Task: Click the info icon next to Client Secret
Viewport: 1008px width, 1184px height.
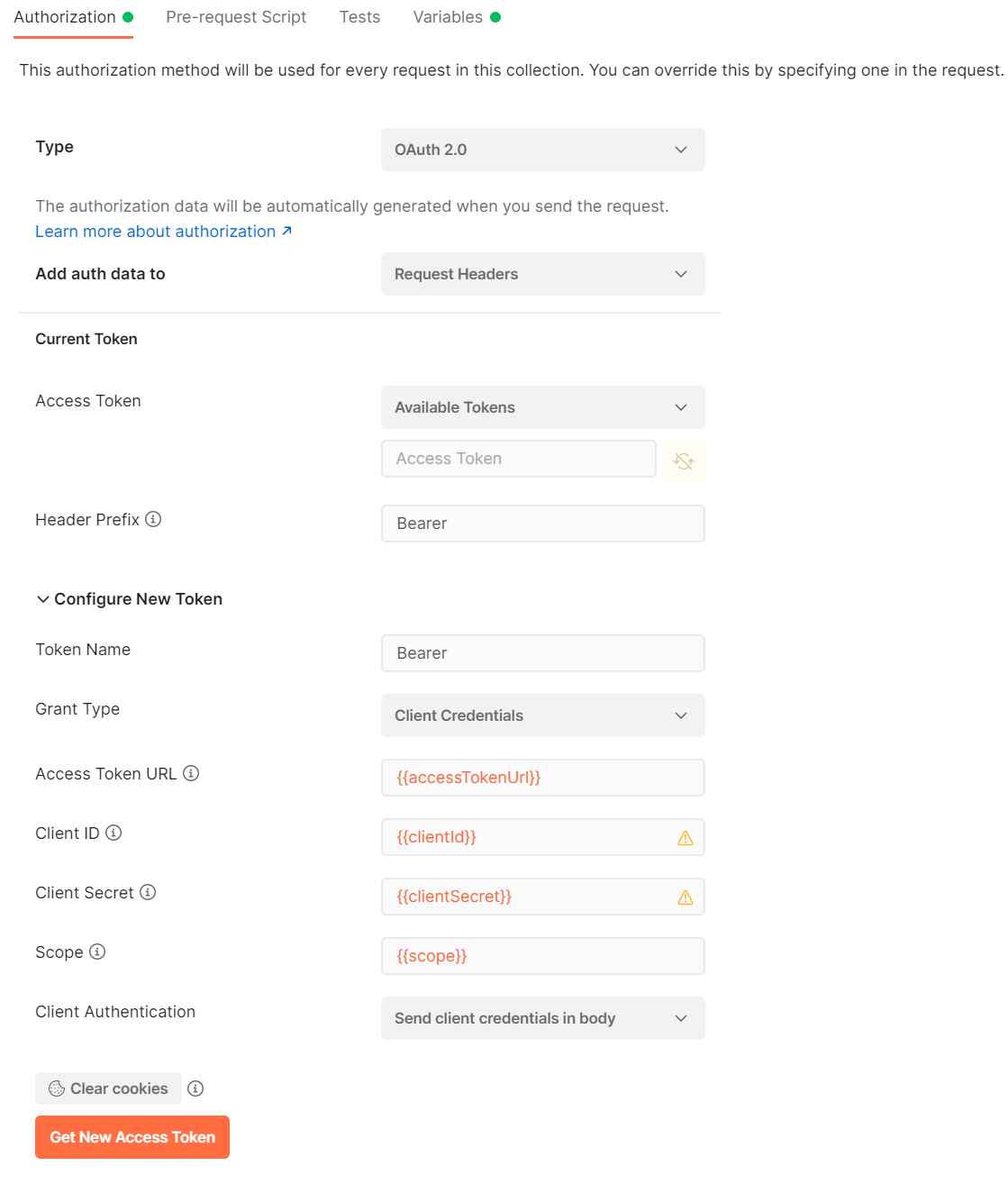Action: tap(147, 892)
